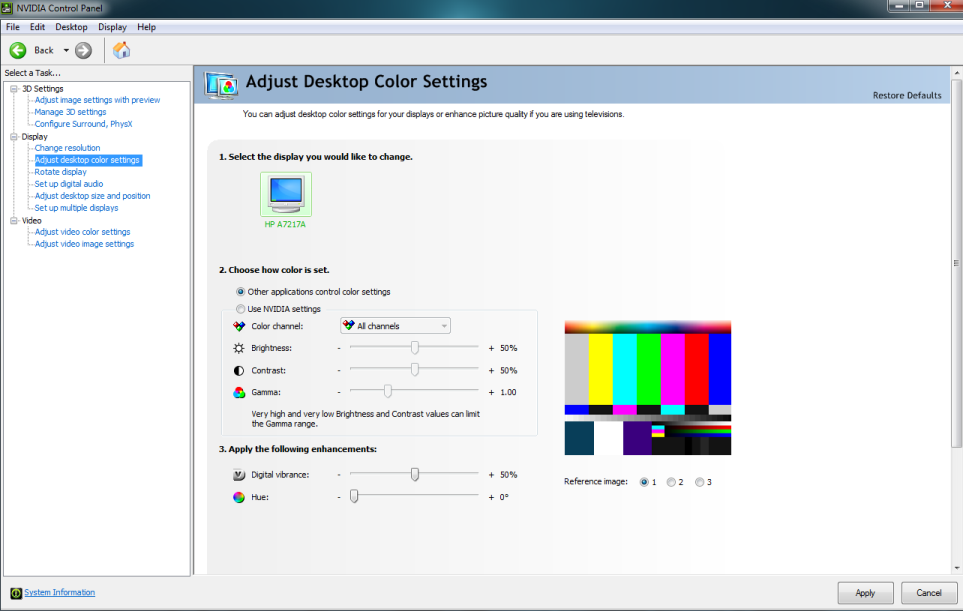The width and height of the screenshot is (963, 611).
Task: Open the Desktop menu
Action: click(71, 27)
